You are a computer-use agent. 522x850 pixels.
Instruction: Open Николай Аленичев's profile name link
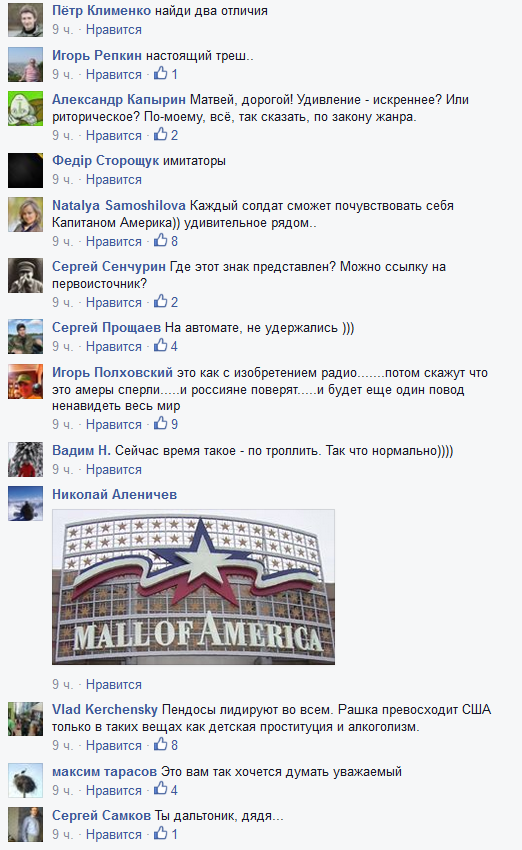point(114,494)
